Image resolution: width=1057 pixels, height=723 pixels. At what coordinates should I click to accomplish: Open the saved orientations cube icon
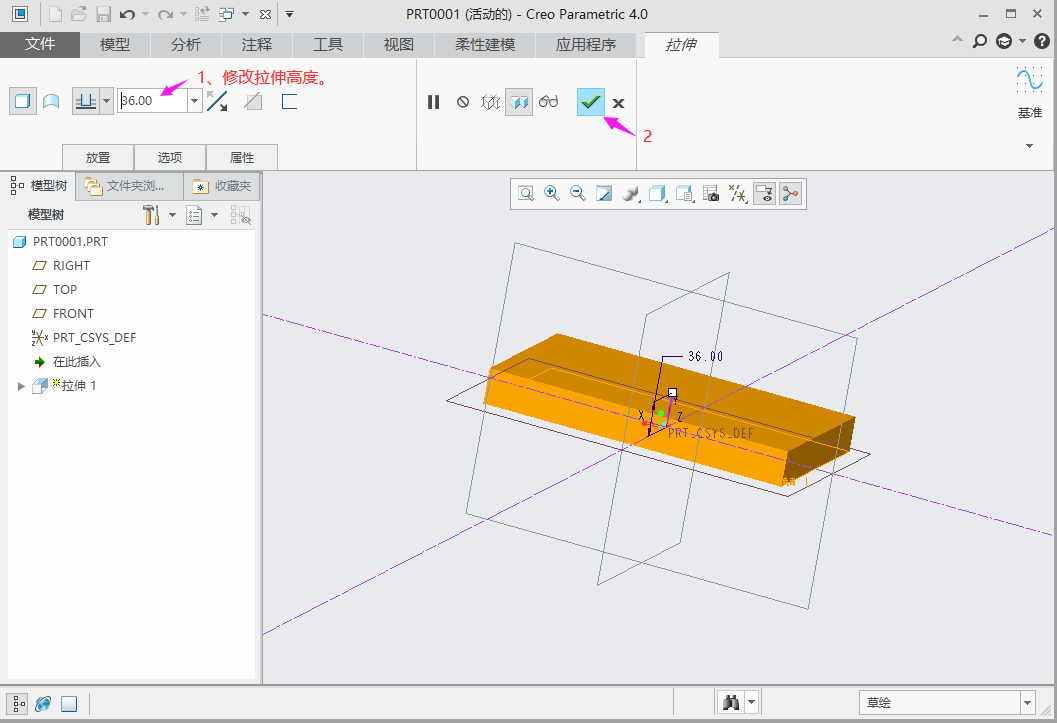(656, 194)
